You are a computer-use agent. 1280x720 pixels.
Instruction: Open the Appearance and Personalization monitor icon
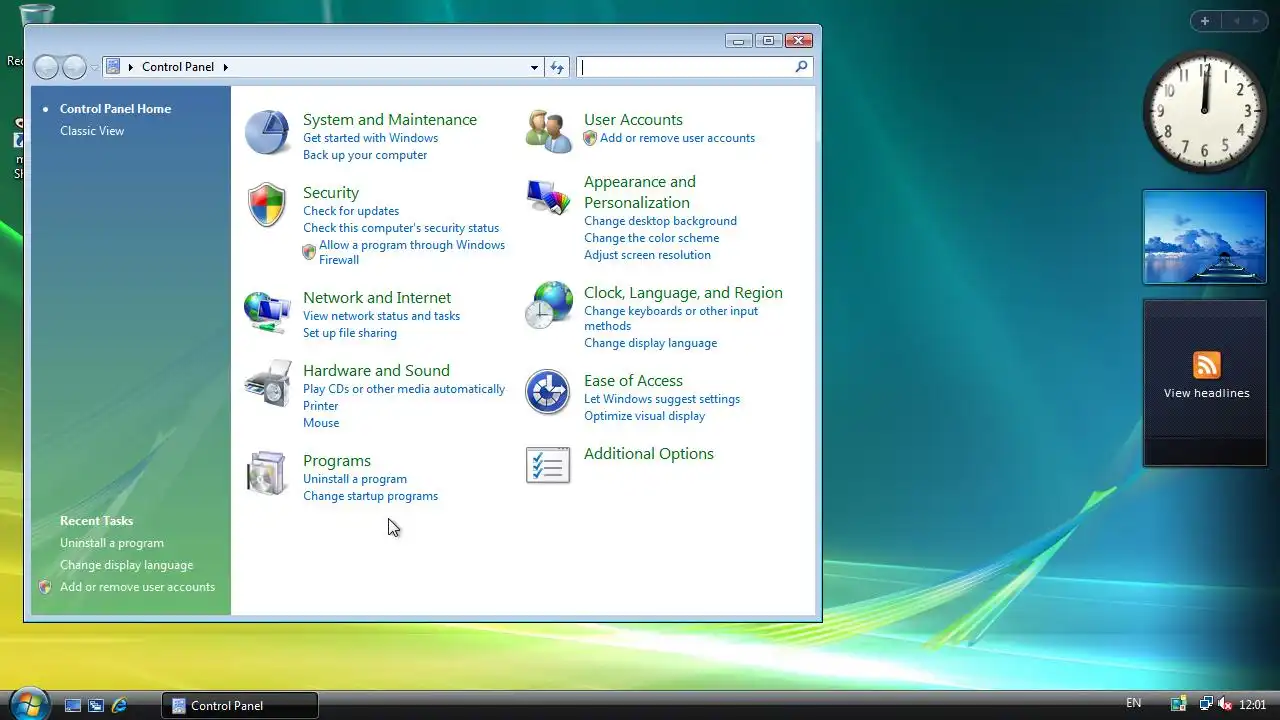tap(548, 197)
